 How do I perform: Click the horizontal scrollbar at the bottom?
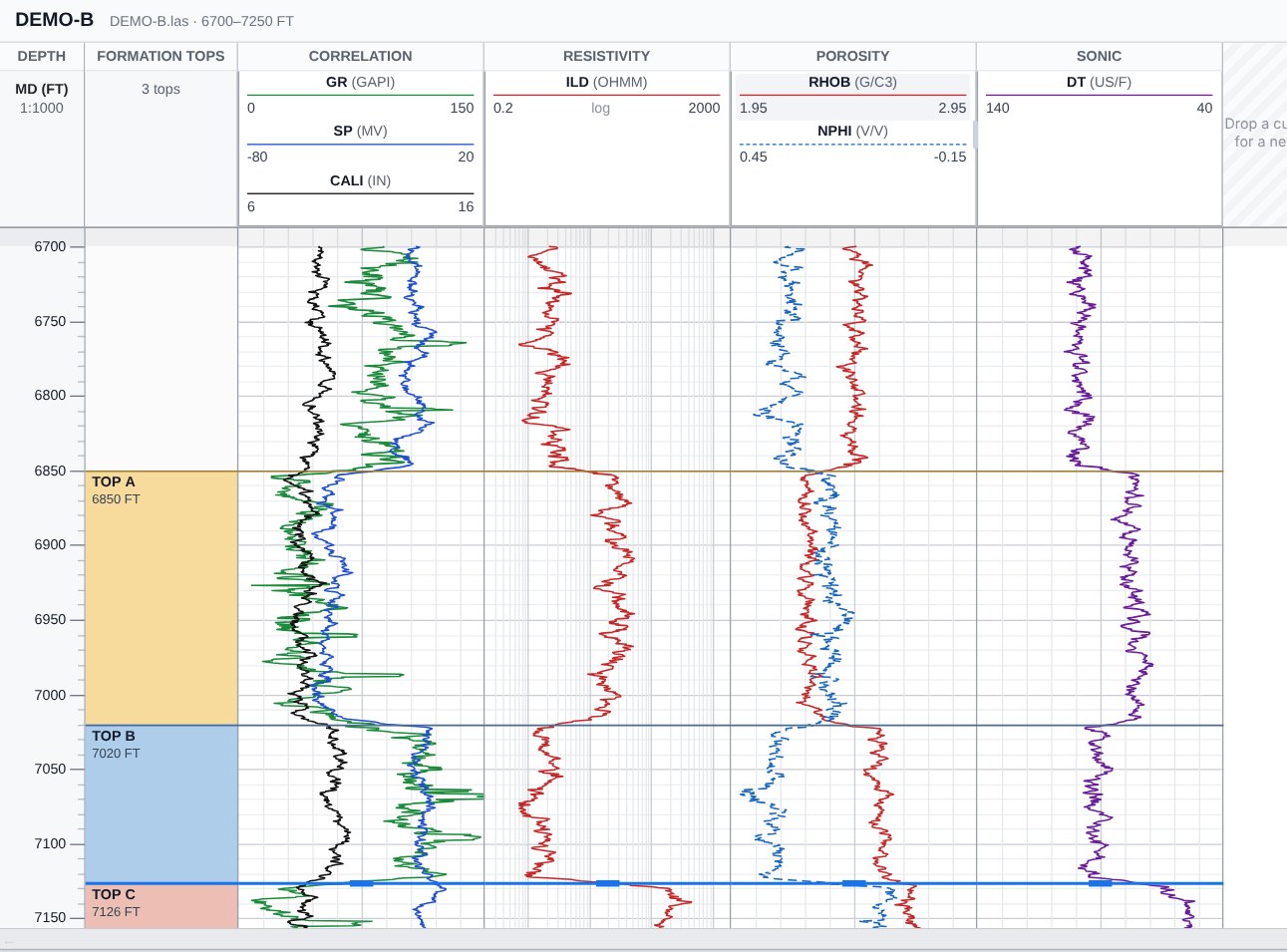coord(643,939)
